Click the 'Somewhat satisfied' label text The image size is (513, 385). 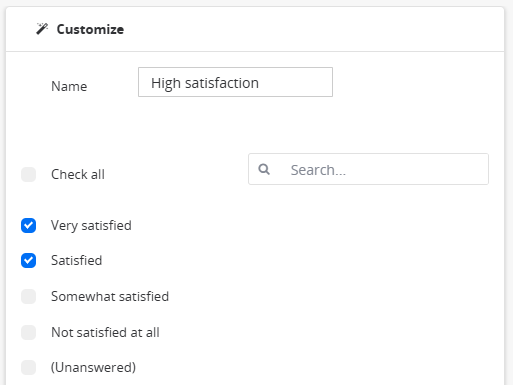pos(110,296)
